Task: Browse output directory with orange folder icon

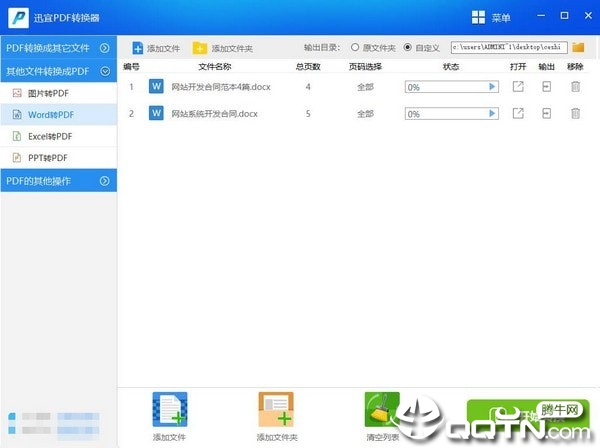Action: (x=578, y=47)
